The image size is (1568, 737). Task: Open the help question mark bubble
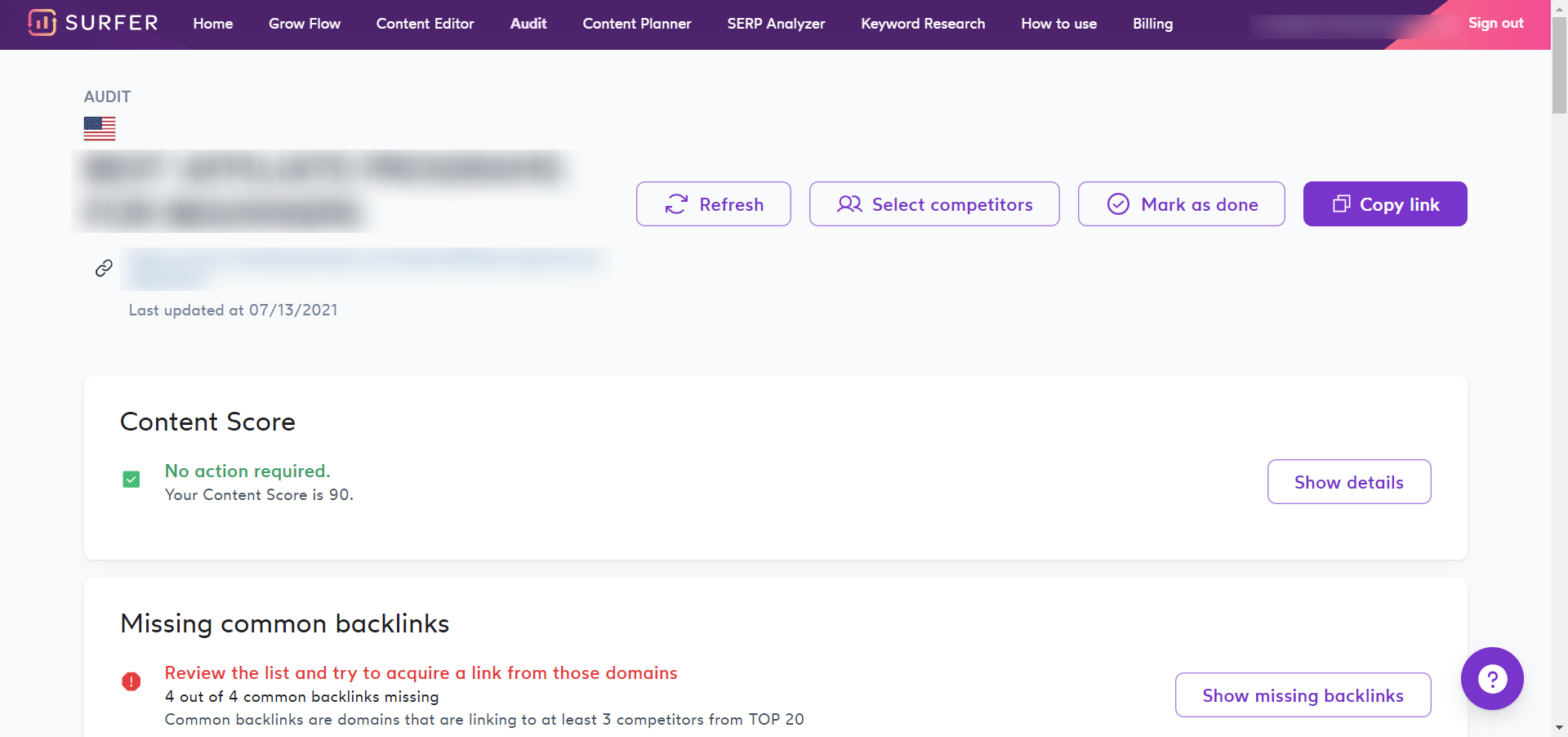coord(1492,678)
